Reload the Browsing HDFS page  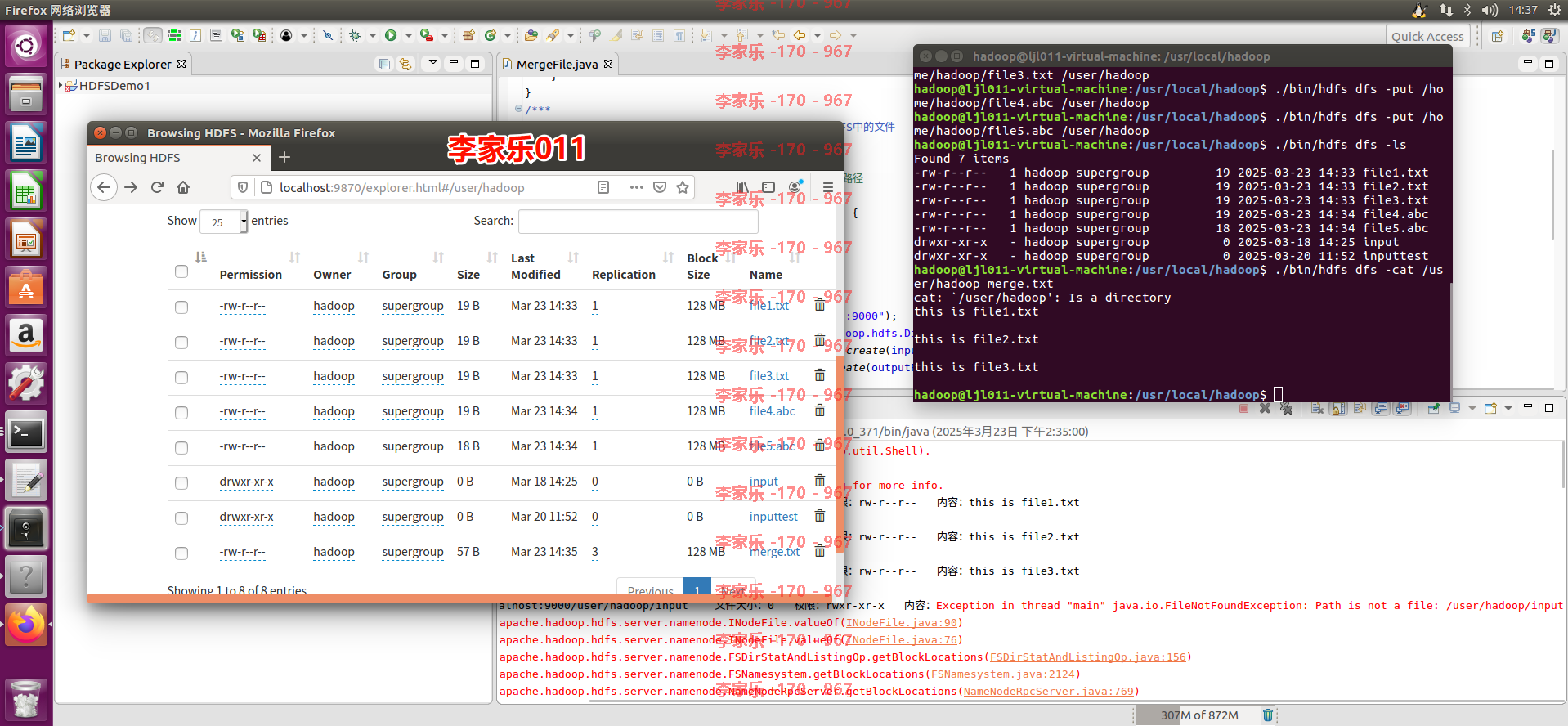[158, 187]
